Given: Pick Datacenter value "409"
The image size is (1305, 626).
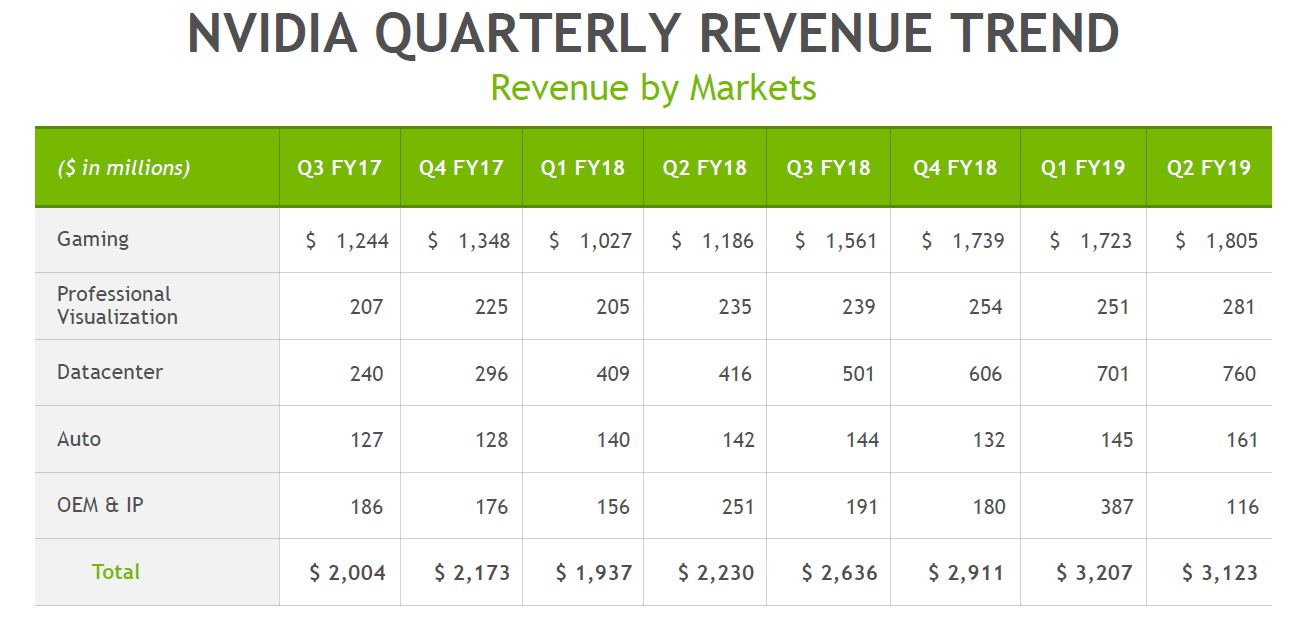Looking at the screenshot, I should (x=613, y=374).
